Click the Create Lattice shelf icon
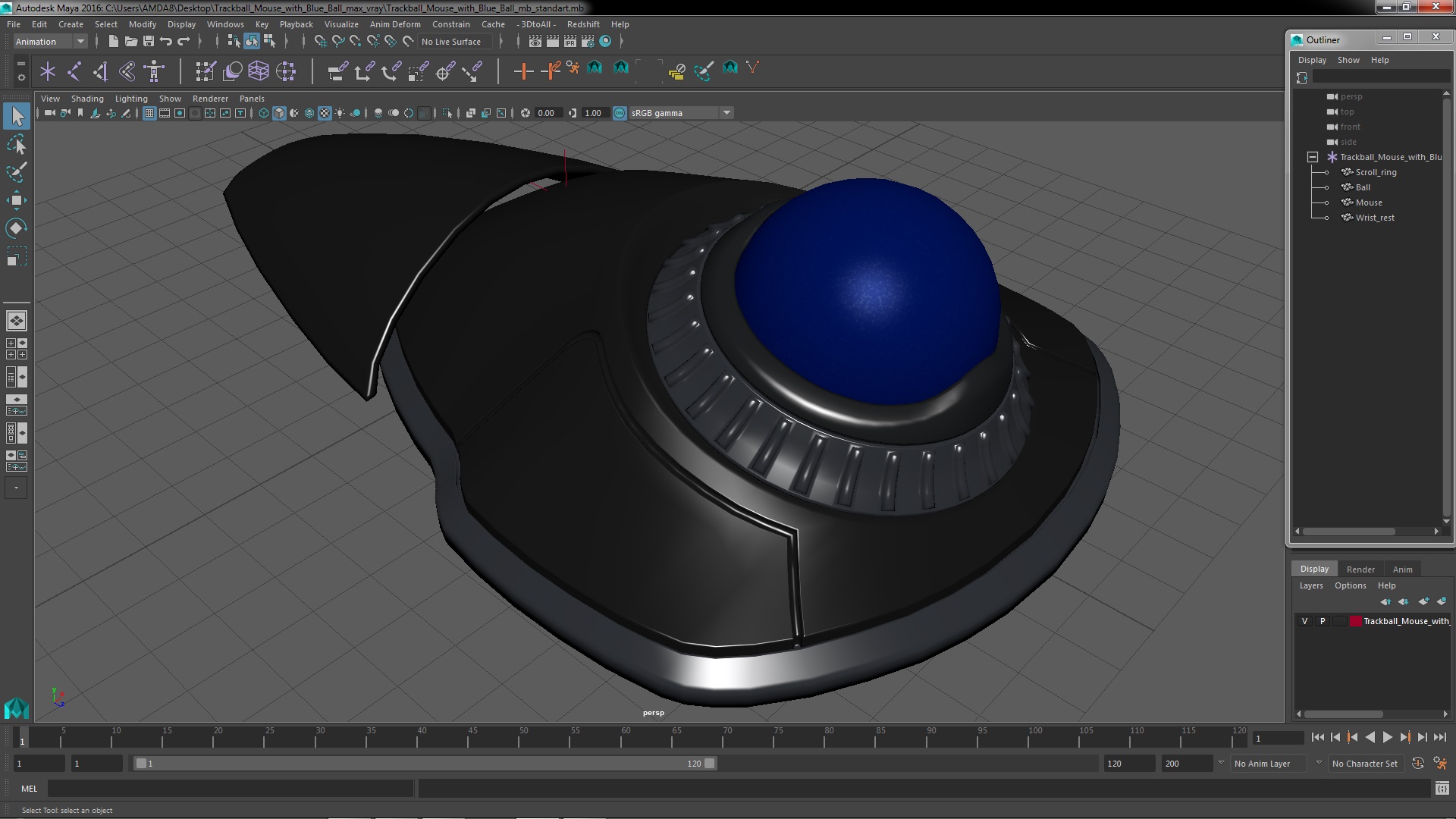 (259, 71)
